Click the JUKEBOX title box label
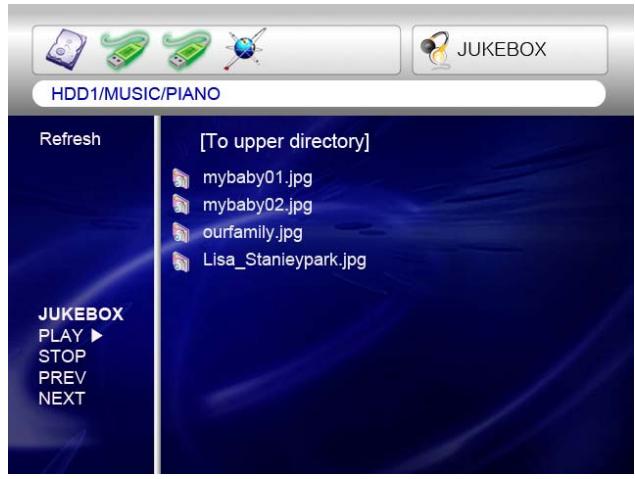The height and width of the screenshot is (479, 635). [502, 49]
